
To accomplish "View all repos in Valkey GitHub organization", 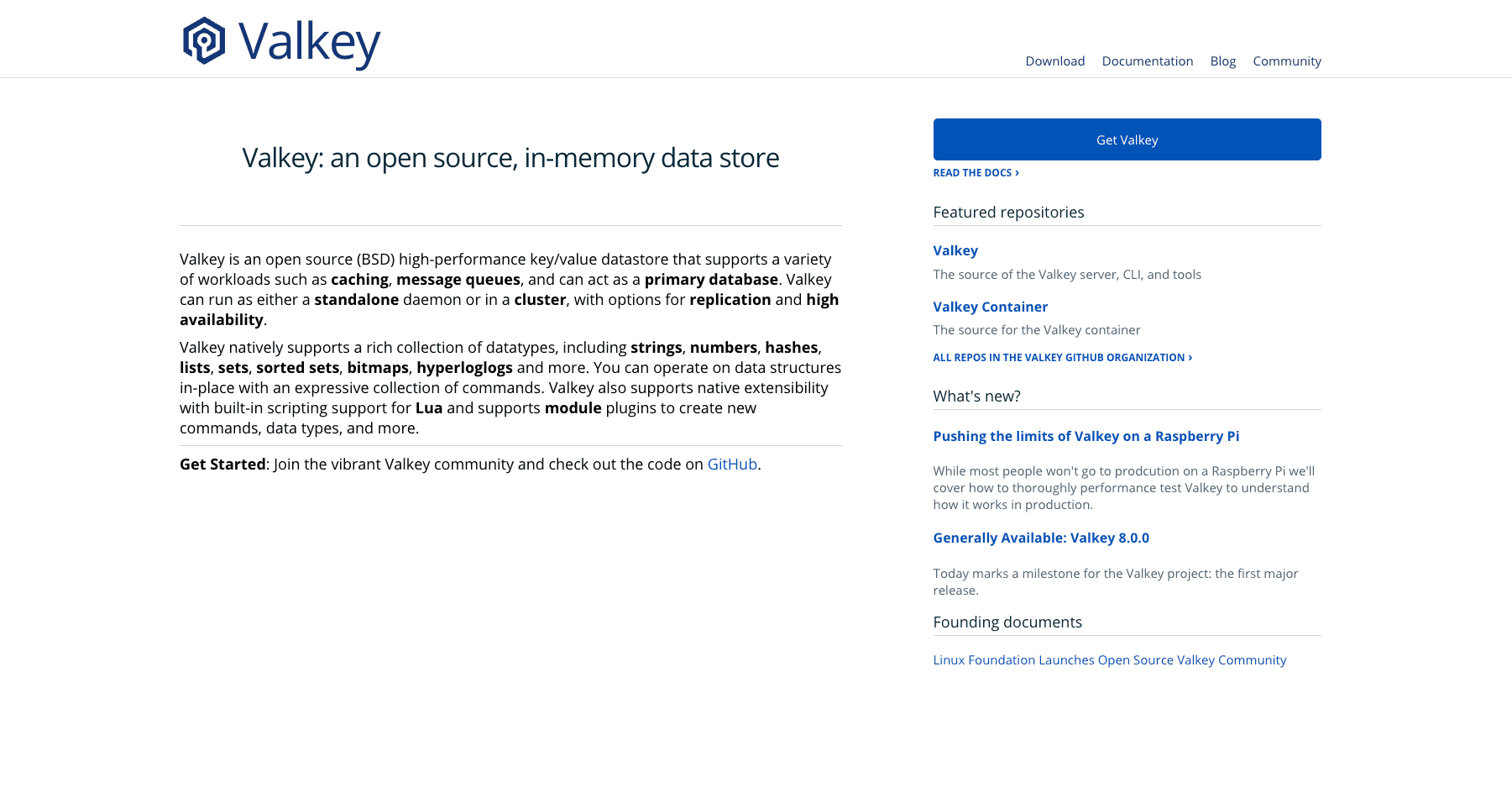I will click(1062, 358).
